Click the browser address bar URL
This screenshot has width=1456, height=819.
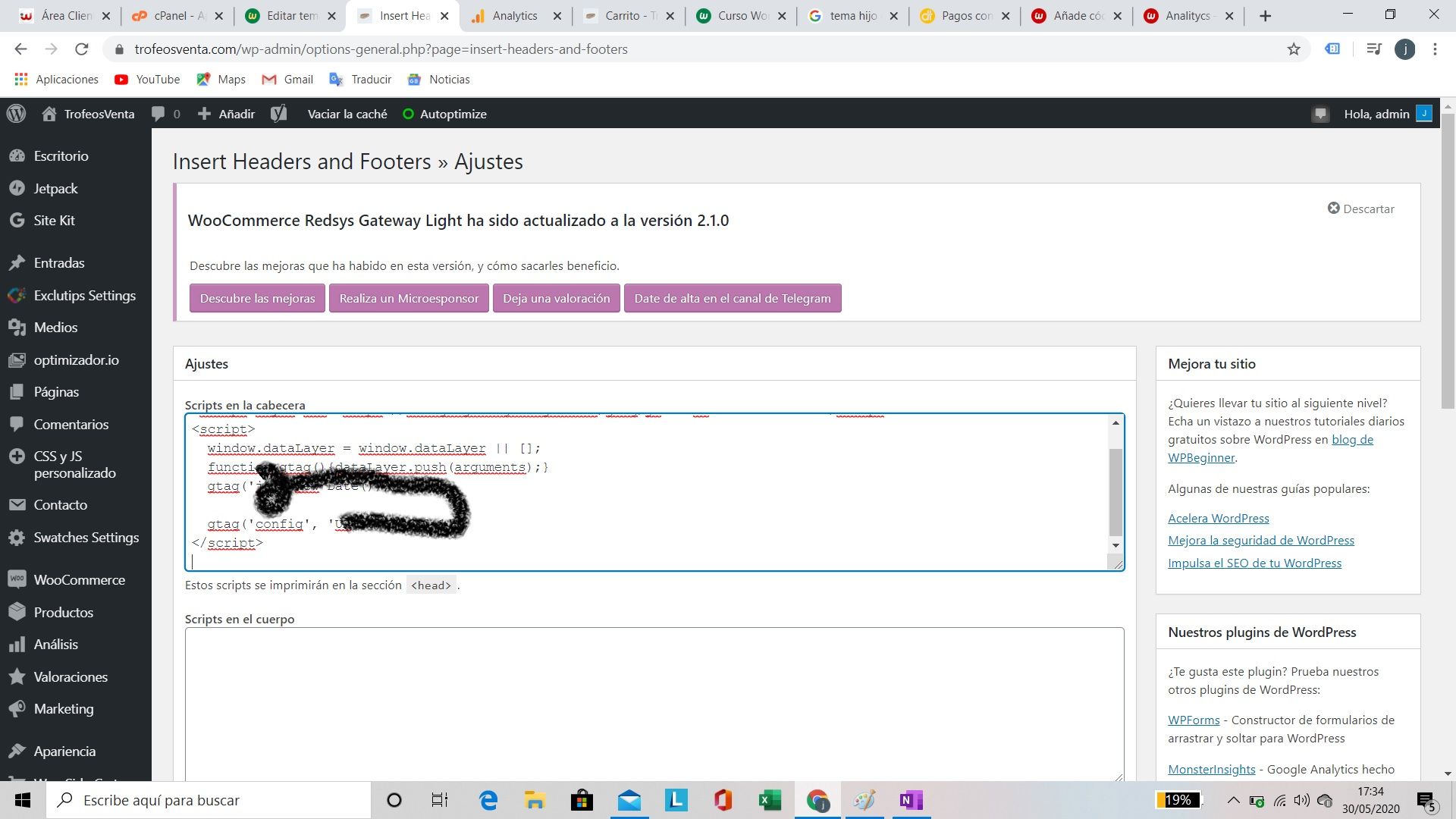pyautogui.click(x=381, y=49)
